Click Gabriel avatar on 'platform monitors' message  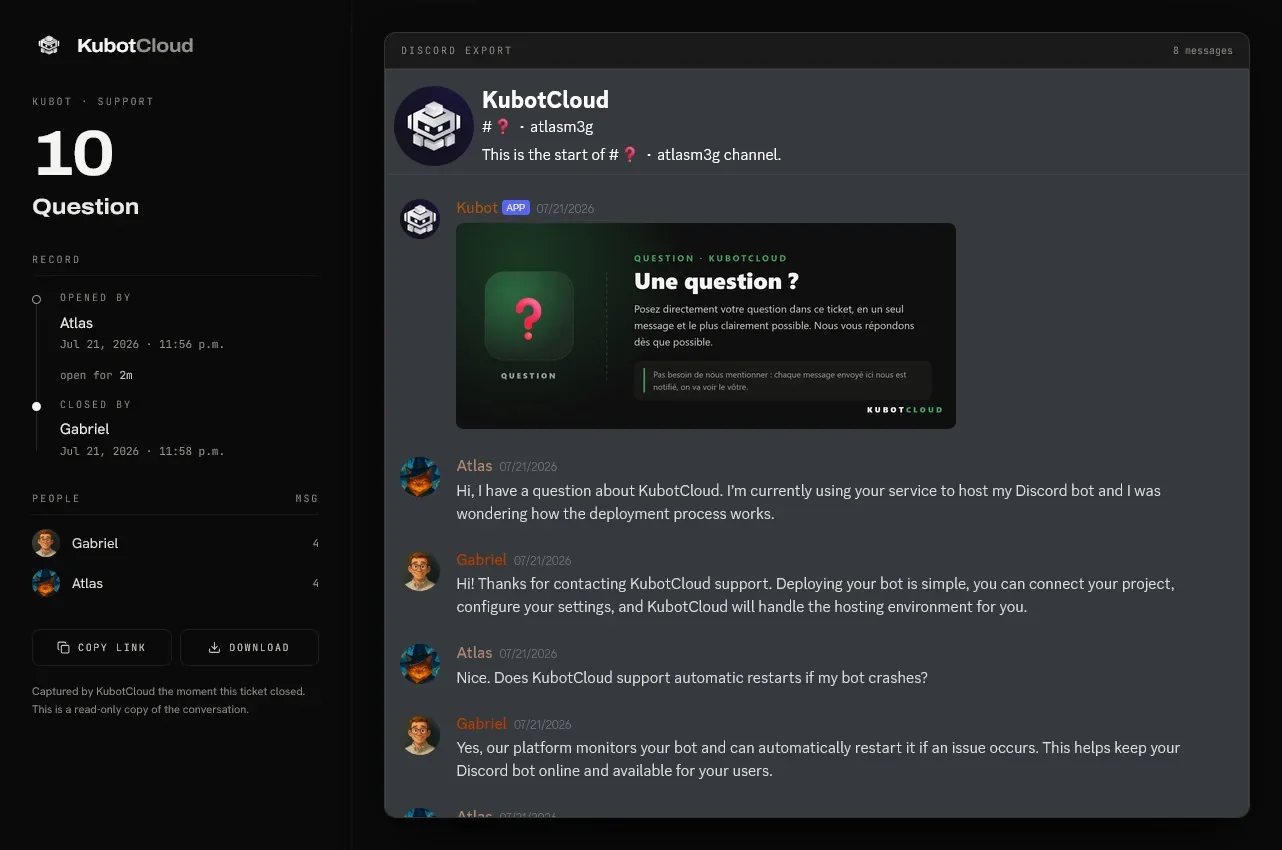pyautogui.click(x=420, y=735)
